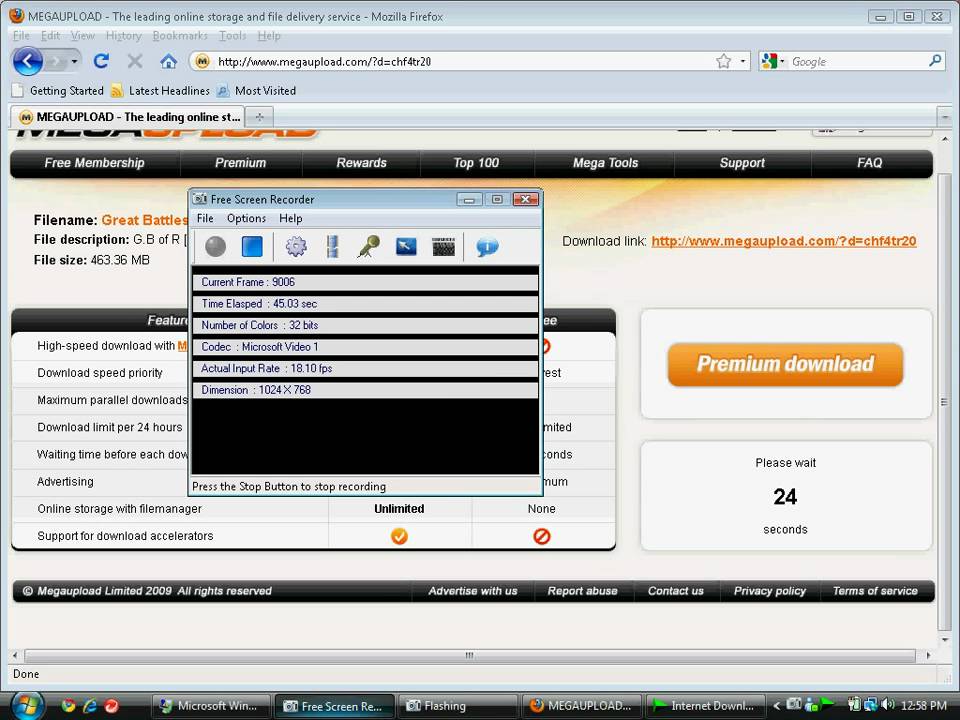The height and width of the screenshot is (720, 960).
Task: Expand the URL bar history dropdown arrow
Action: [x=743, y=61]
